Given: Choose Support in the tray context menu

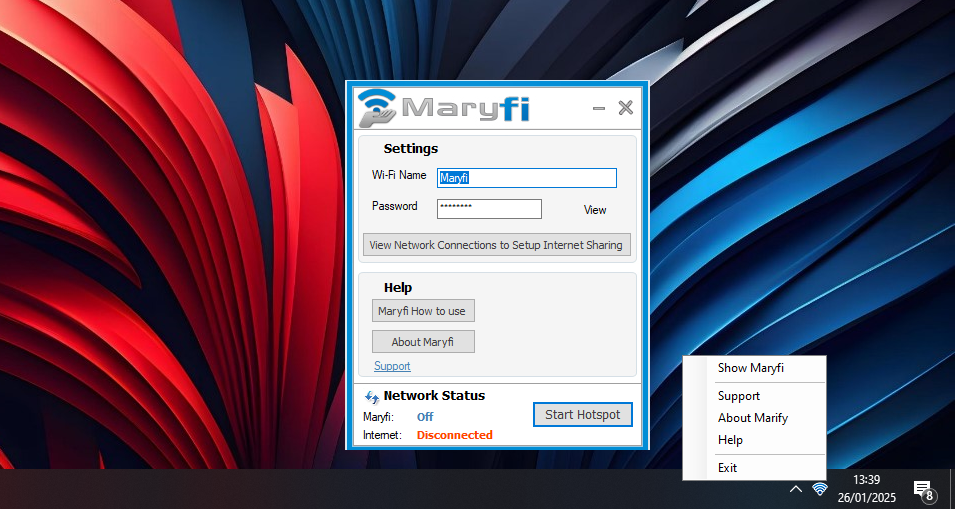Looking at the screenshot, I should coord(739,396).
